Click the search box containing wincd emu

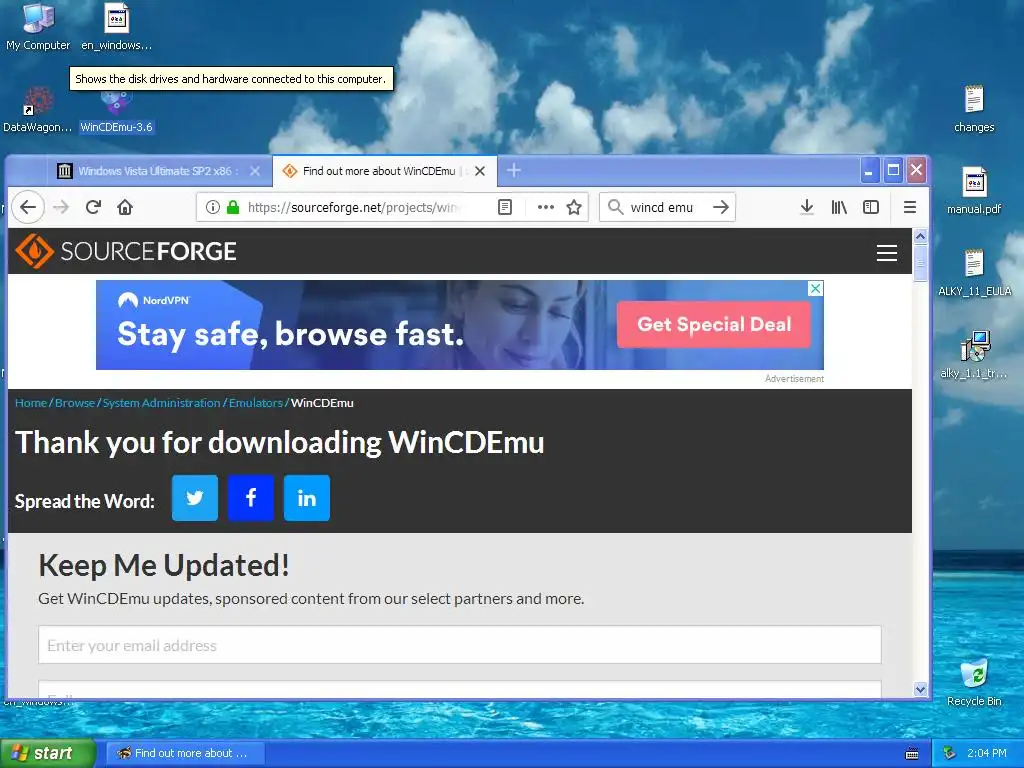(x=666, y=208)
